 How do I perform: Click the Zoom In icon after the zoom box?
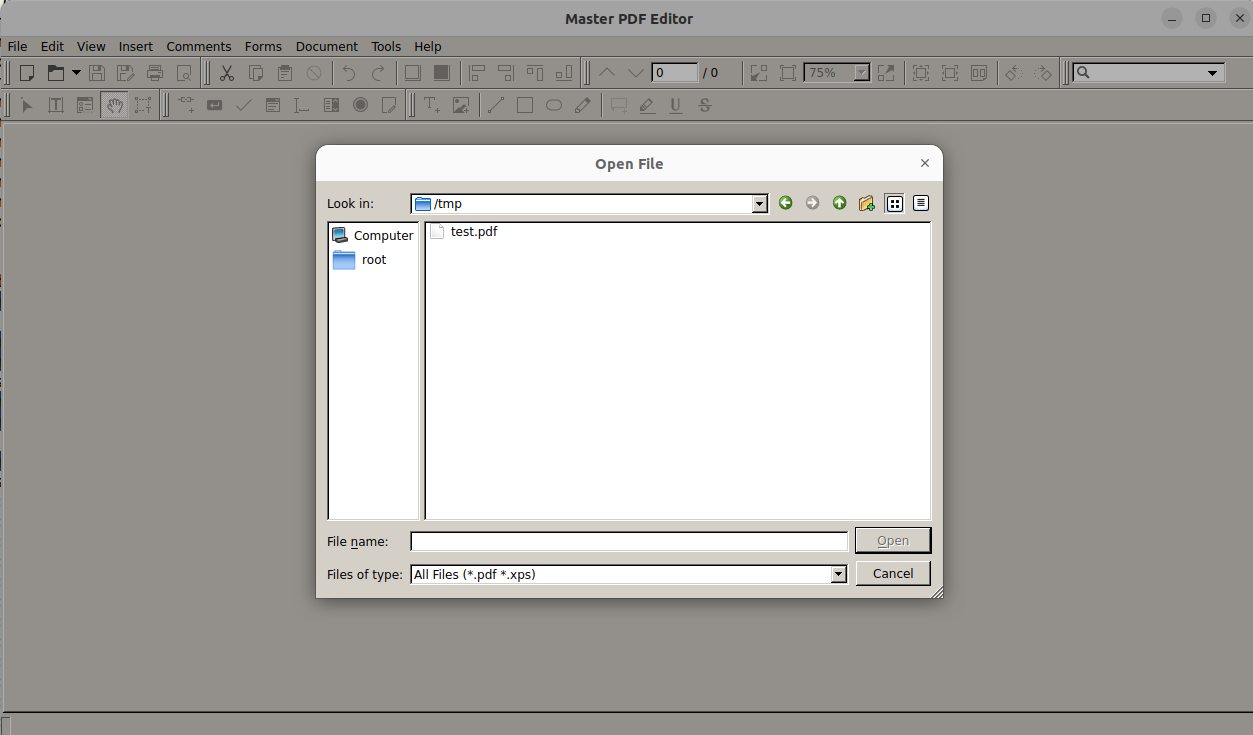[x=886, y=73]
